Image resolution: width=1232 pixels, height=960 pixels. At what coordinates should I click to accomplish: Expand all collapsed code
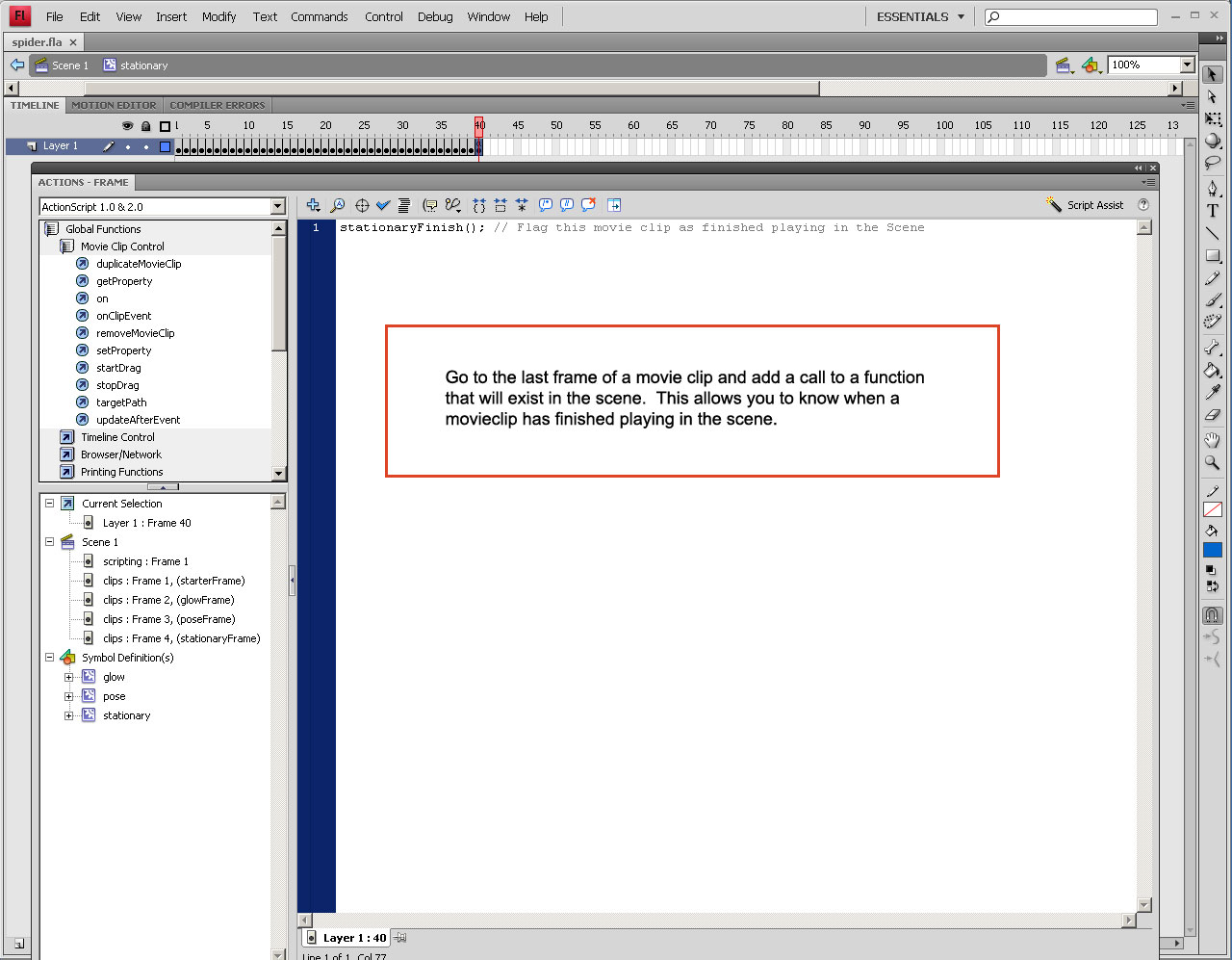[x=522, y=205]
